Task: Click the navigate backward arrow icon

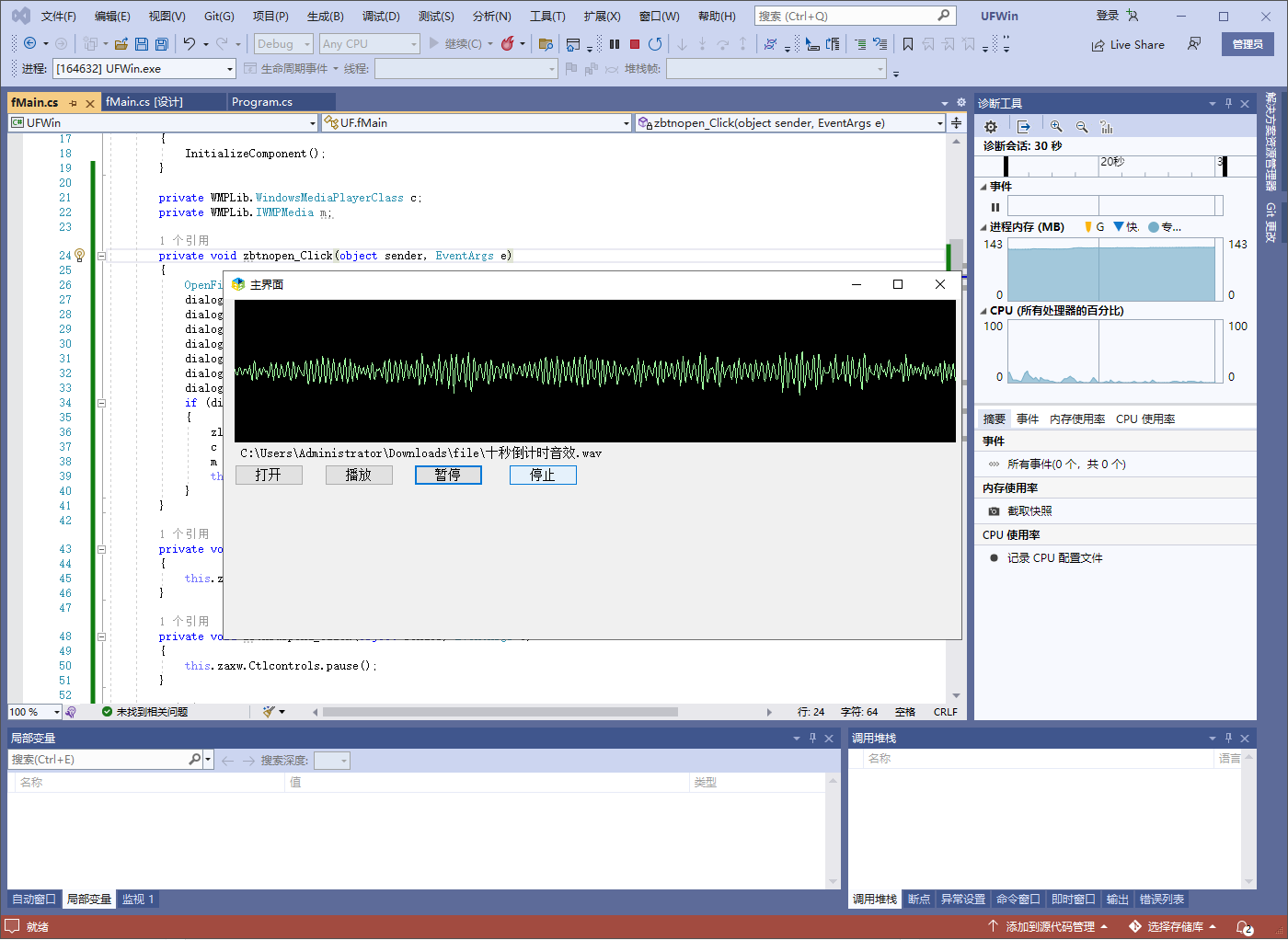Action: [29, 43]
